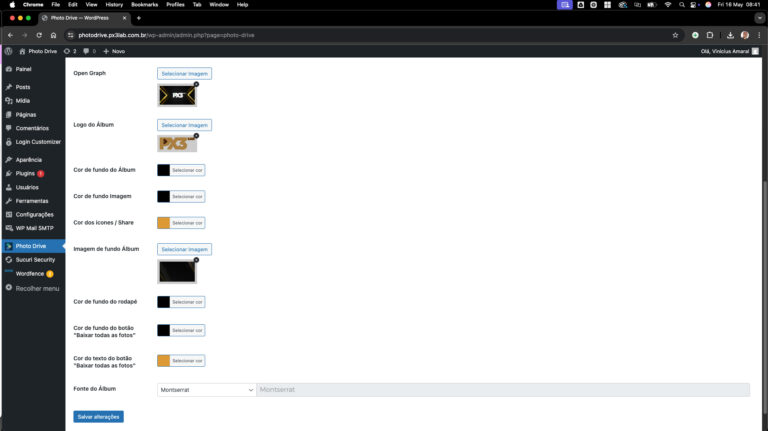Open macOS Spotlight search icon
This screenshot has width=768, height=431.
681,4
